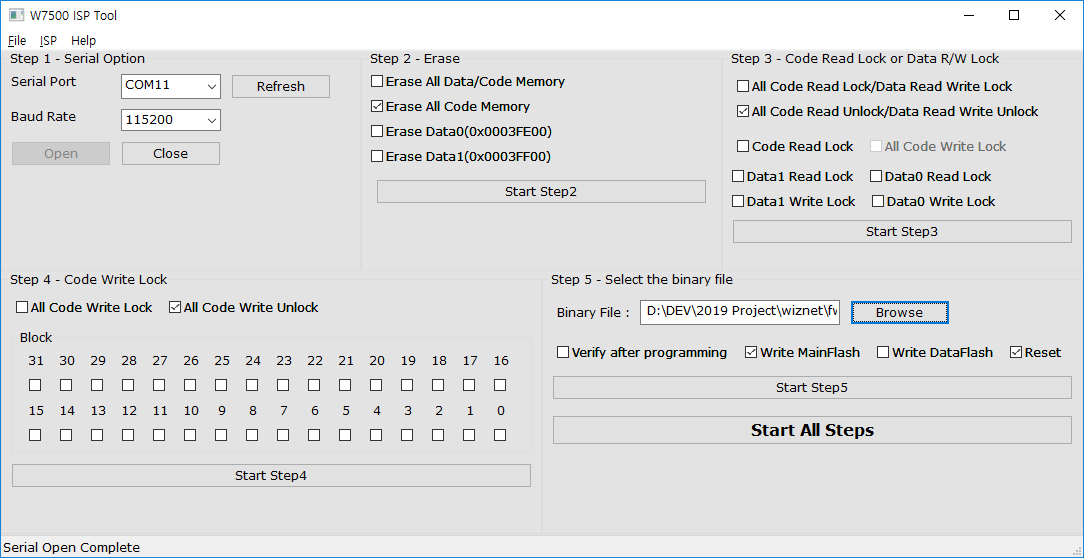The image size is (1084, 558).
Task: Browse for a binary file
Action: [x=899, y=313]
